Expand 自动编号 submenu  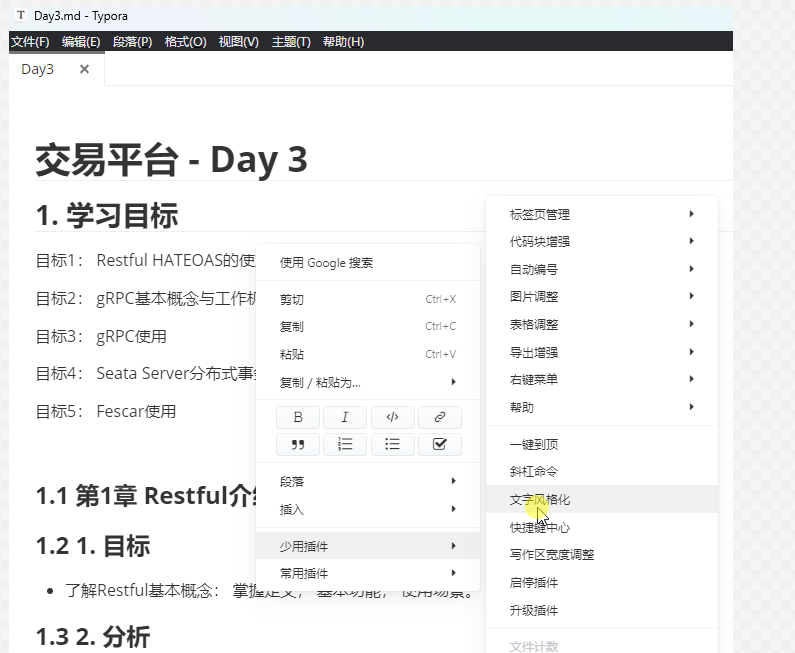pyautogui.click(x=602, y=269)
